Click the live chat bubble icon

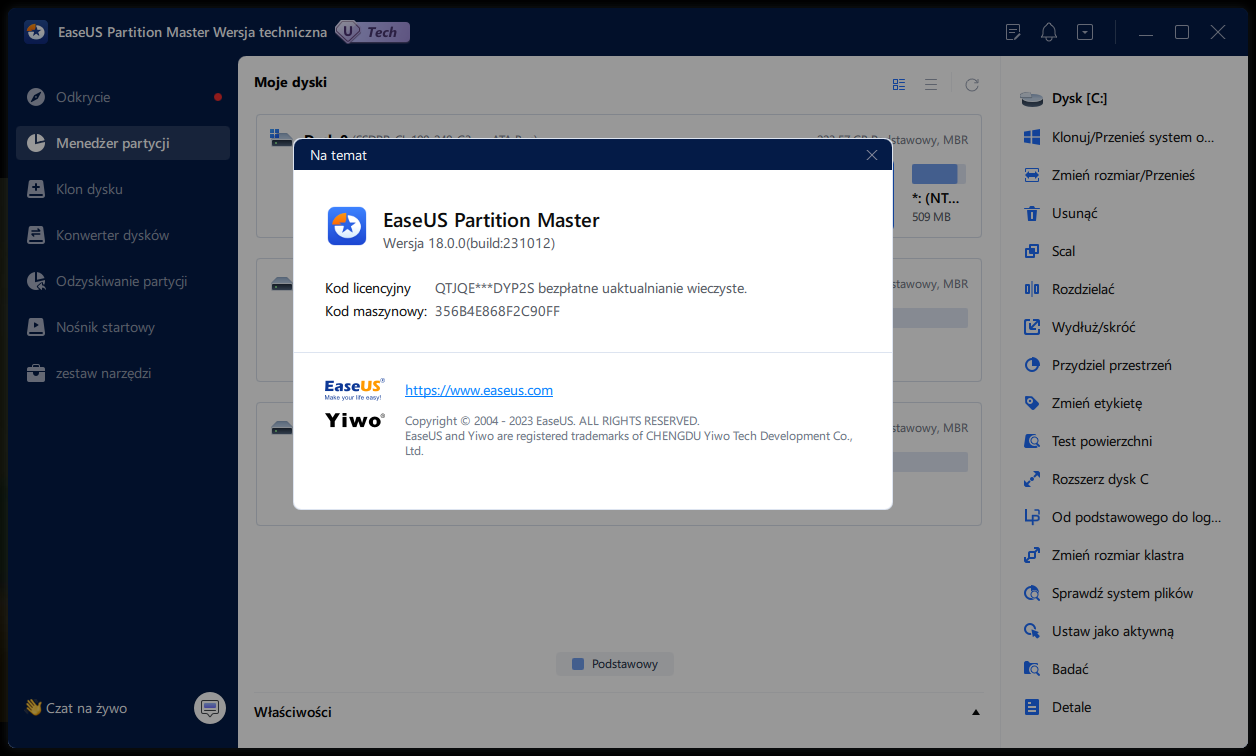click(x=210, y=708)
